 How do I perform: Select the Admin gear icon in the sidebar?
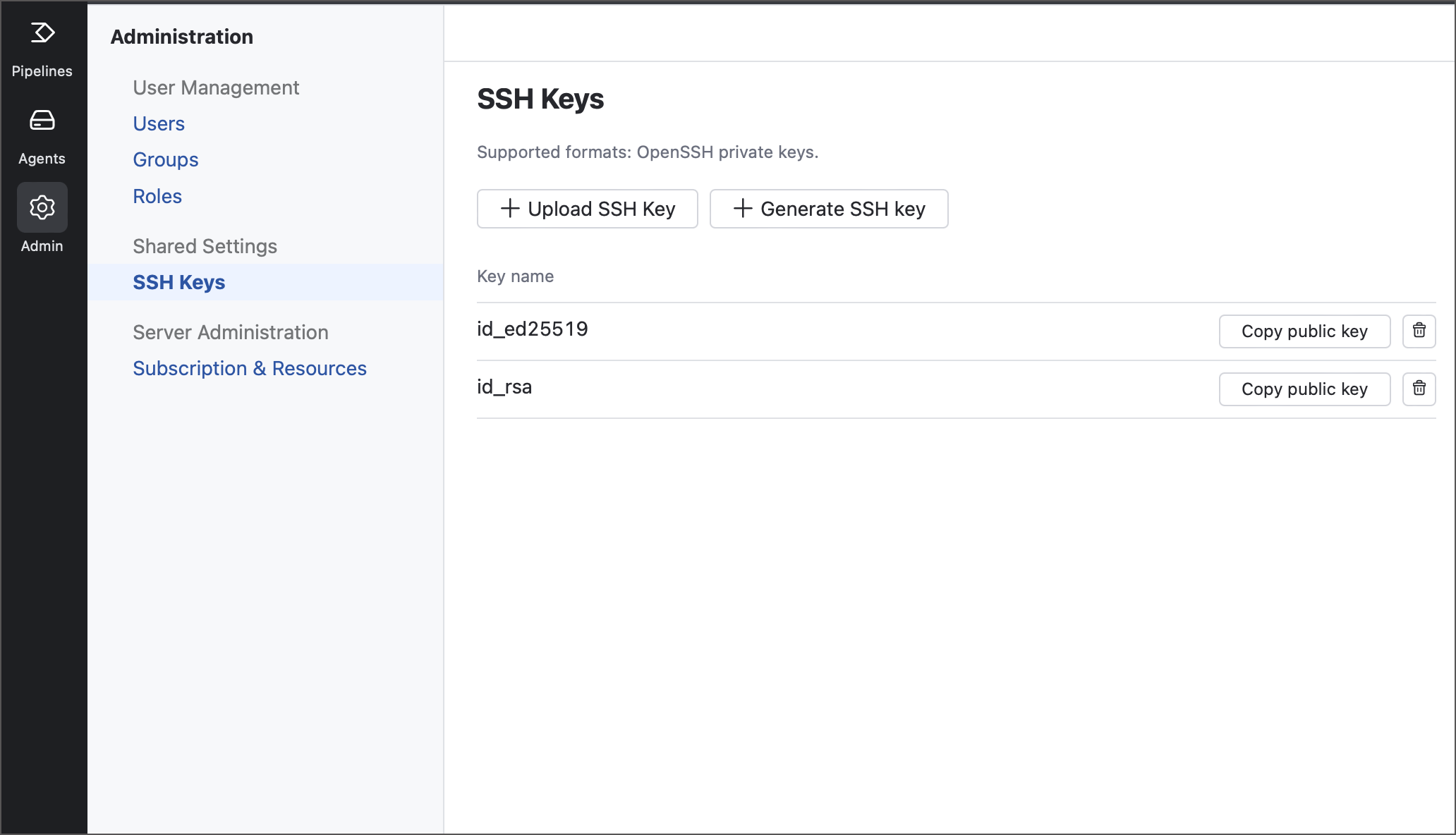[42, 207]
